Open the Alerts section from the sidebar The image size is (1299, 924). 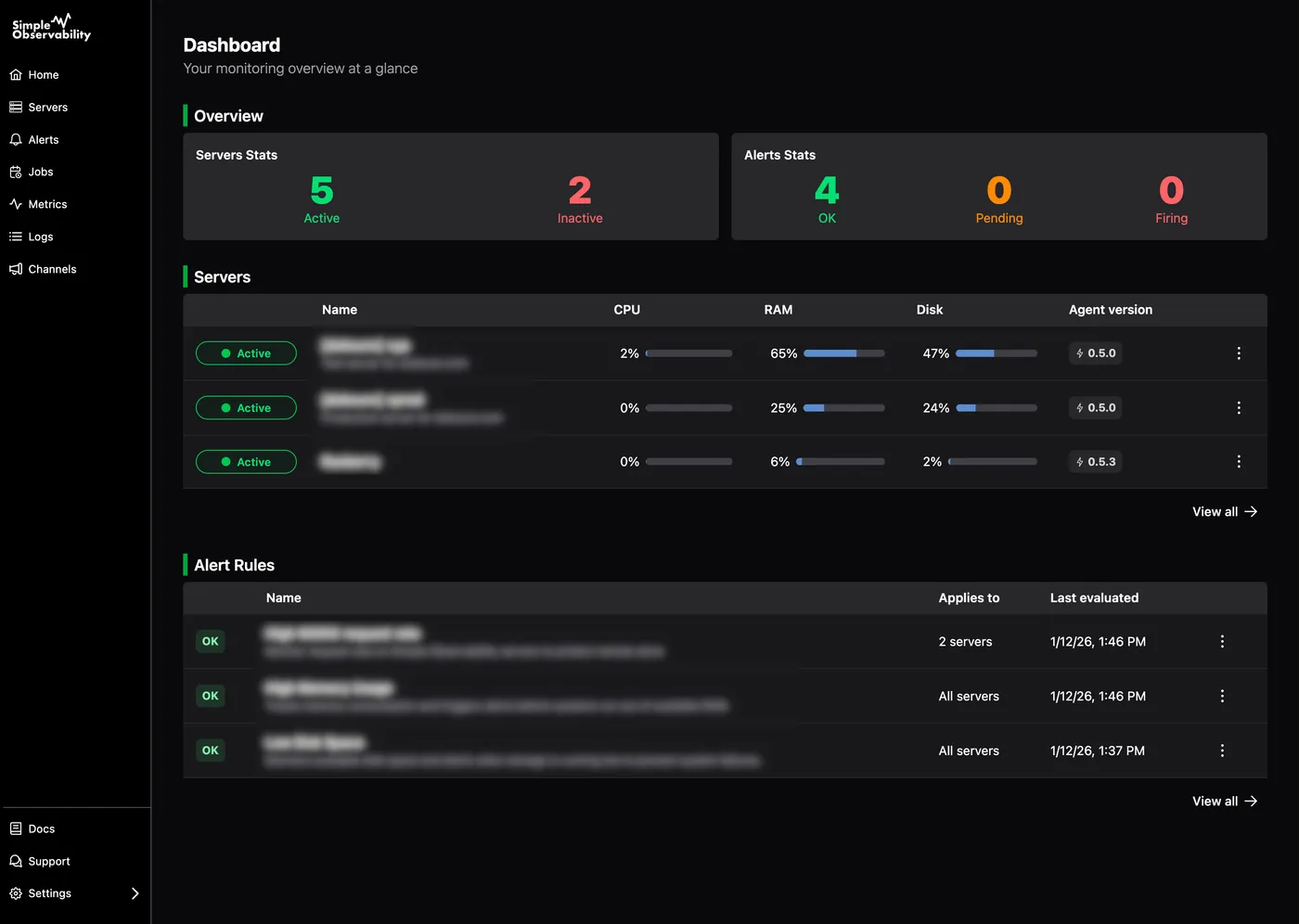coord(44,139)
